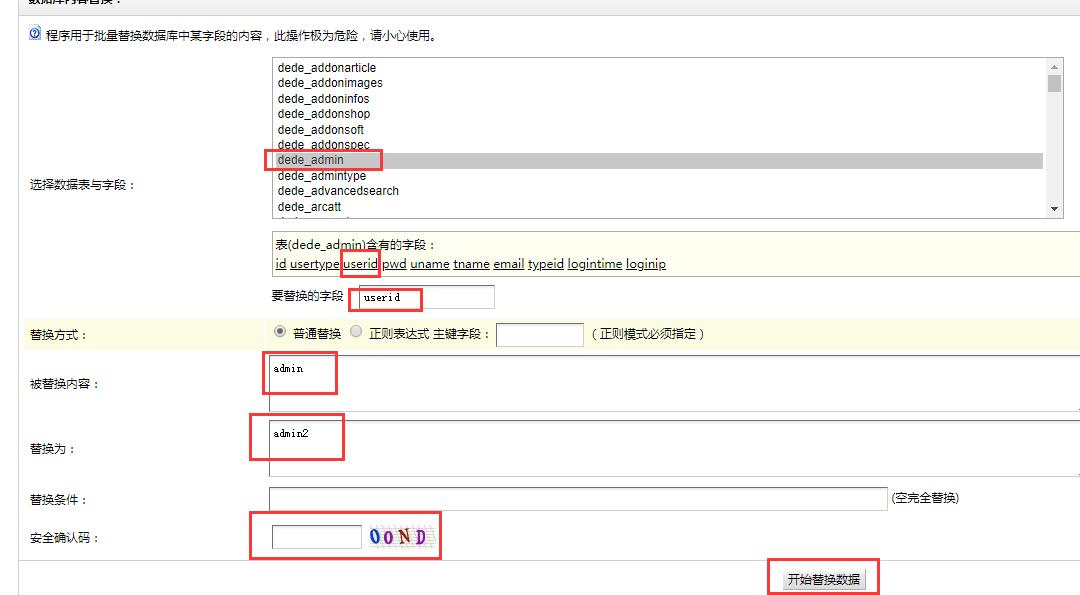Click the 被替换内容 textarea
This screenshot has height=595, width=1080.
coord(672,383)
